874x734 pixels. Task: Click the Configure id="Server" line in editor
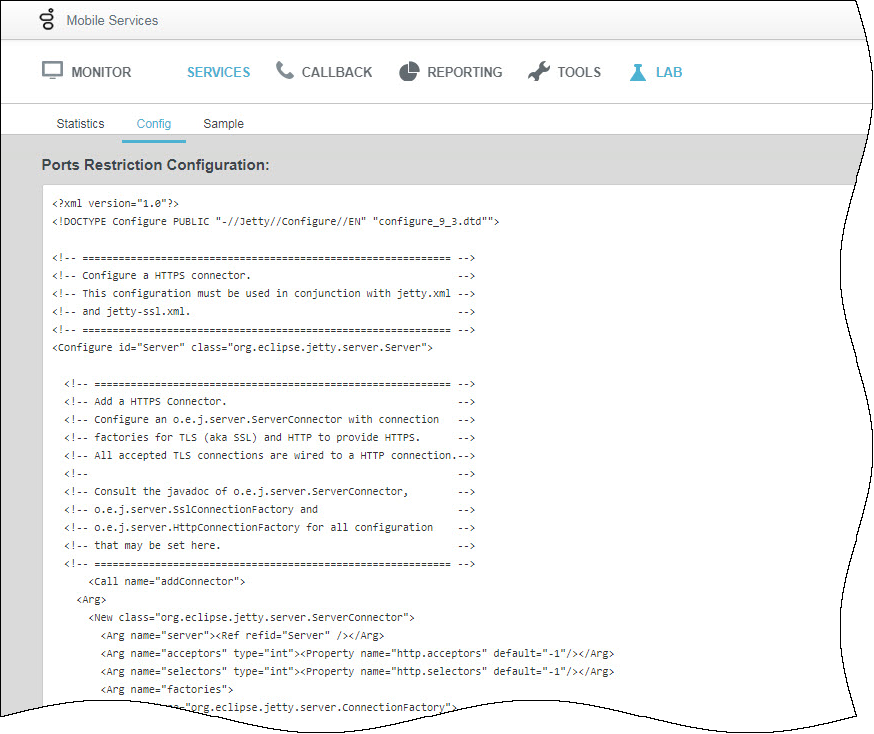242,347
